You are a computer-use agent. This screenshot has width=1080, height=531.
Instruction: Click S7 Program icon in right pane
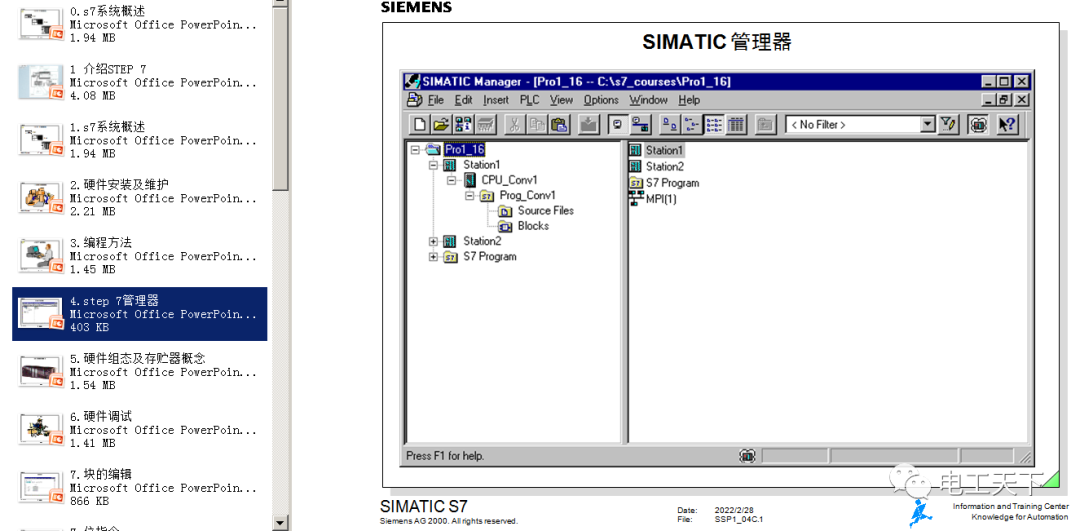(636, 183)
